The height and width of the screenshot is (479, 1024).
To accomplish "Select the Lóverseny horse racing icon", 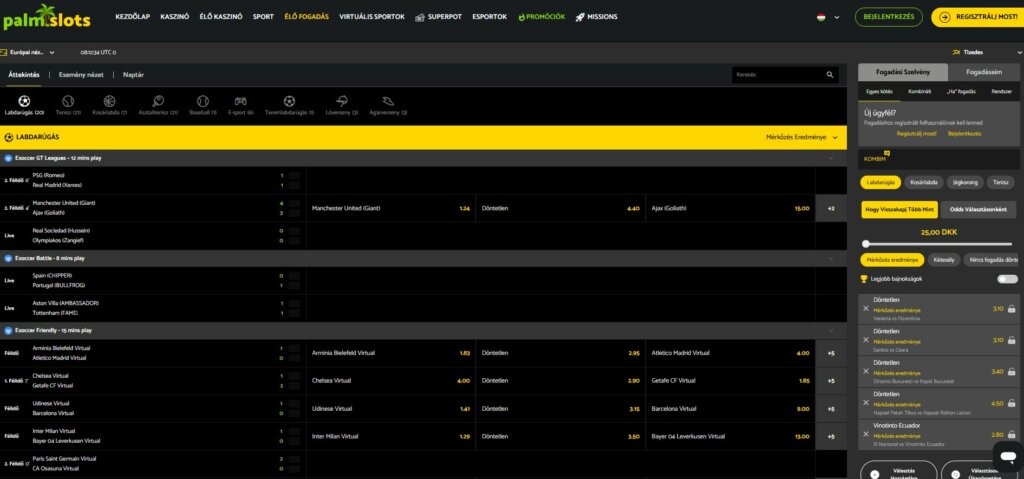I will click(342, 101).
